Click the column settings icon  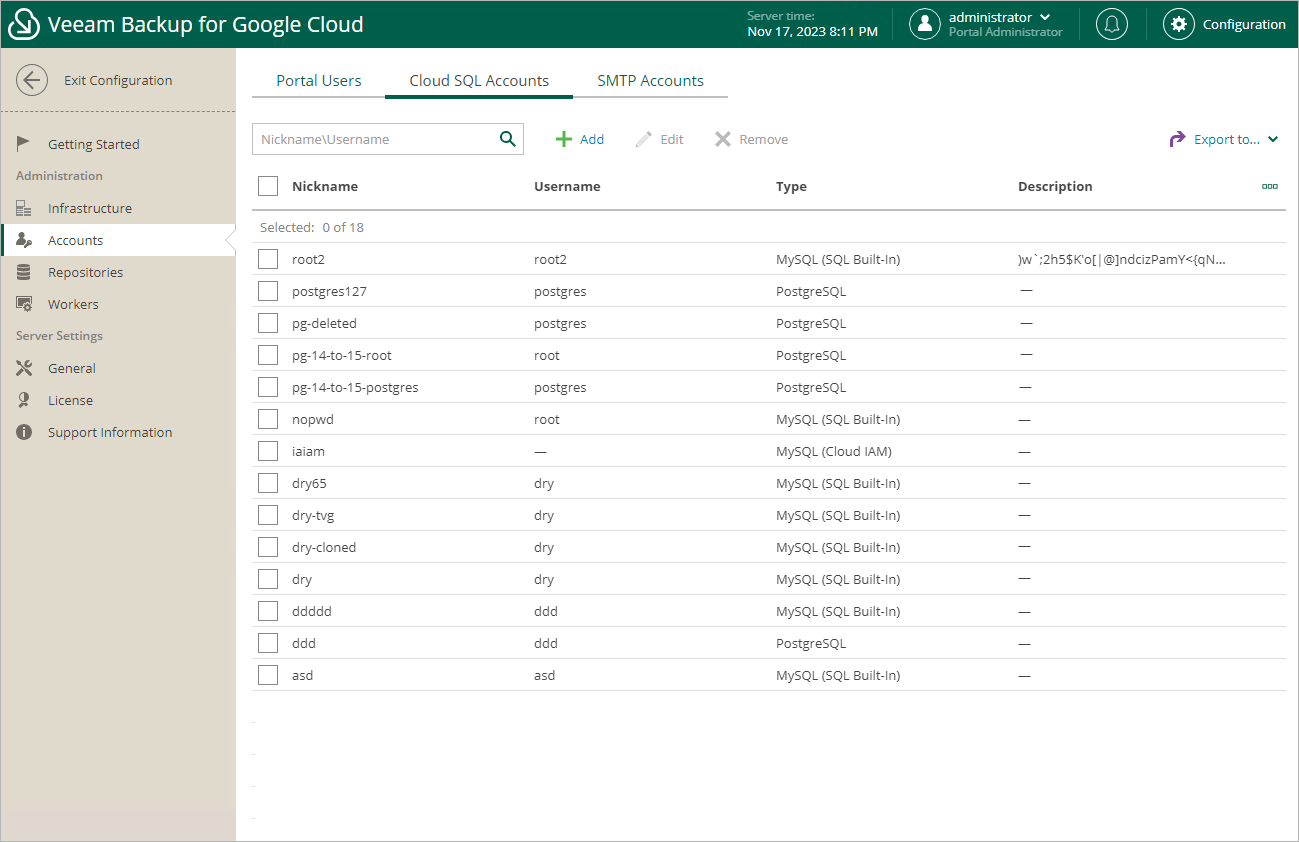tap(1269, 186)
